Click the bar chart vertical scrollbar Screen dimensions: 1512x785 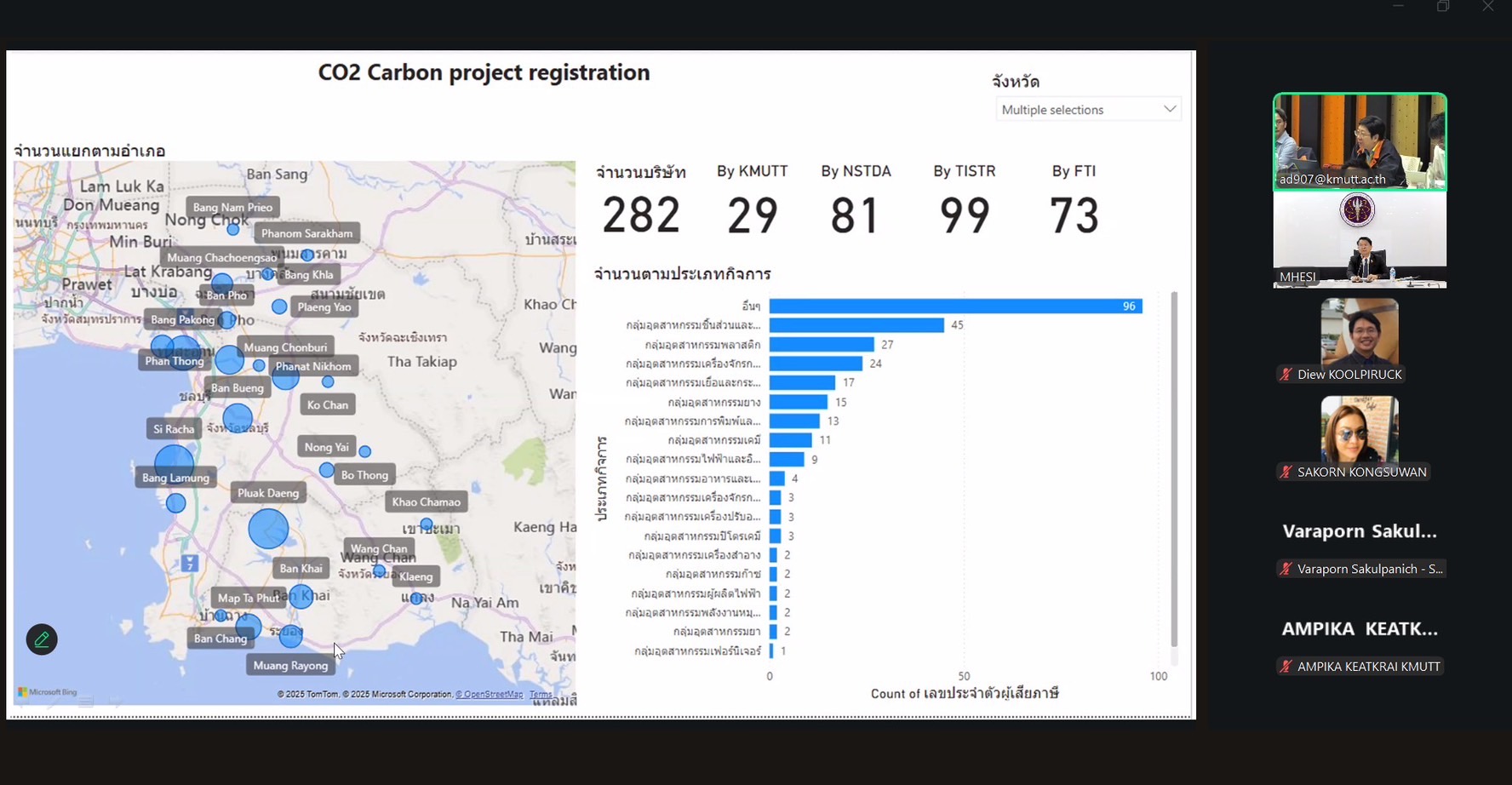[1174, 468]
